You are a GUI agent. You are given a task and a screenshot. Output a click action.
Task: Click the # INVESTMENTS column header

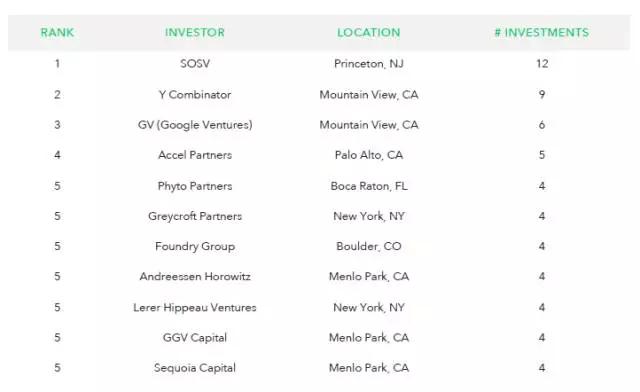(x=542, y=33)
